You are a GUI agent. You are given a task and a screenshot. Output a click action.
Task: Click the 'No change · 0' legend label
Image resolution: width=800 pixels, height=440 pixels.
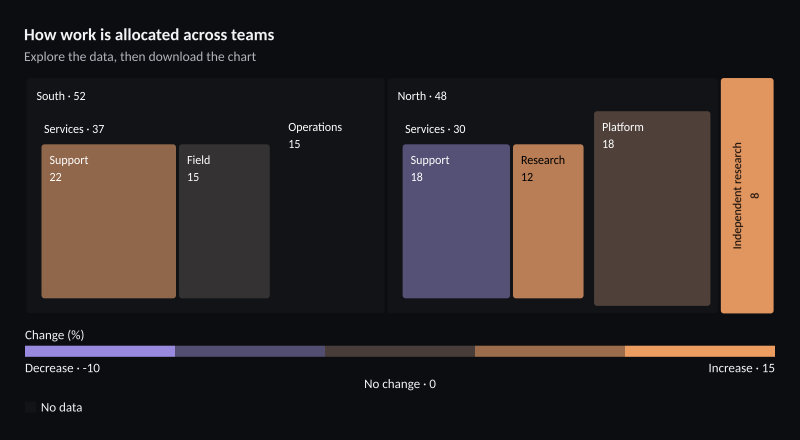coord(400,384)
